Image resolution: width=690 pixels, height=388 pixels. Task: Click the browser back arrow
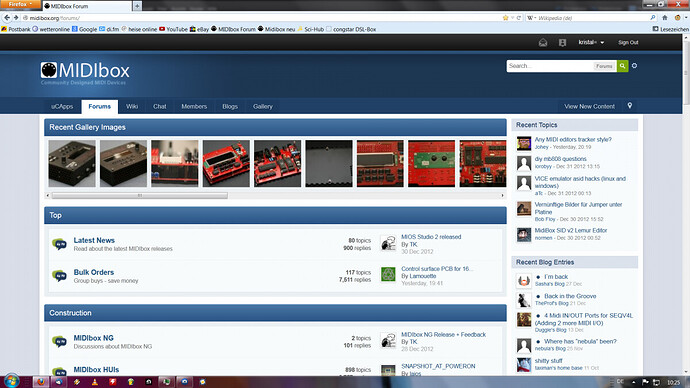[x=7, y=18]
